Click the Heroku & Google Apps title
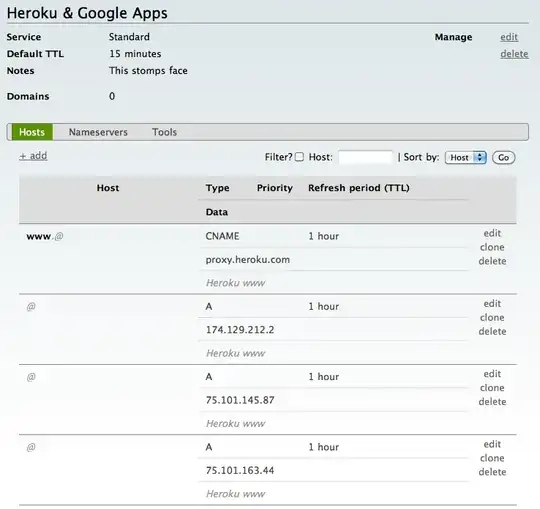Image resolution: width=540 pixels, height=509 pixels. tap(87, 13)
